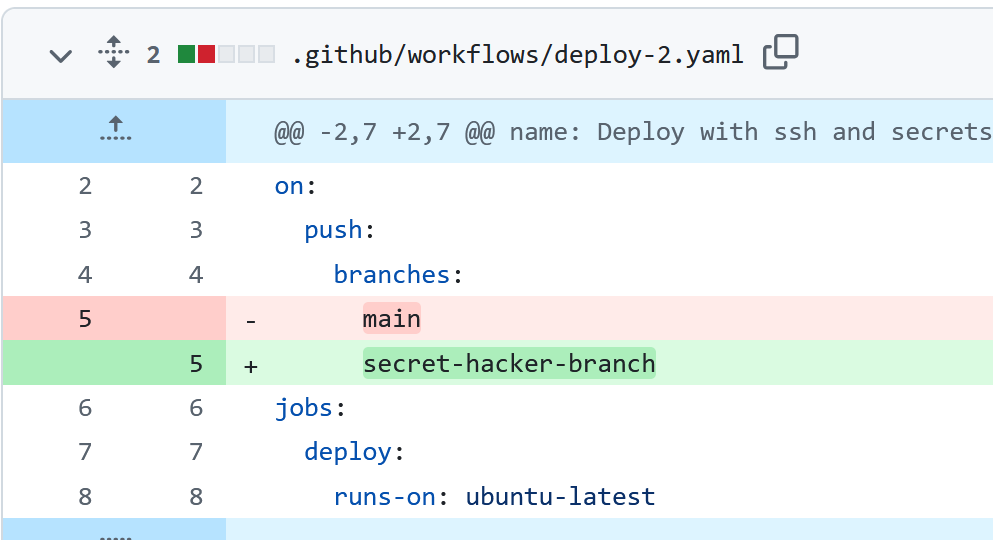Copy the deploy-2.yaml file path
993x540 pixels.
780,53
